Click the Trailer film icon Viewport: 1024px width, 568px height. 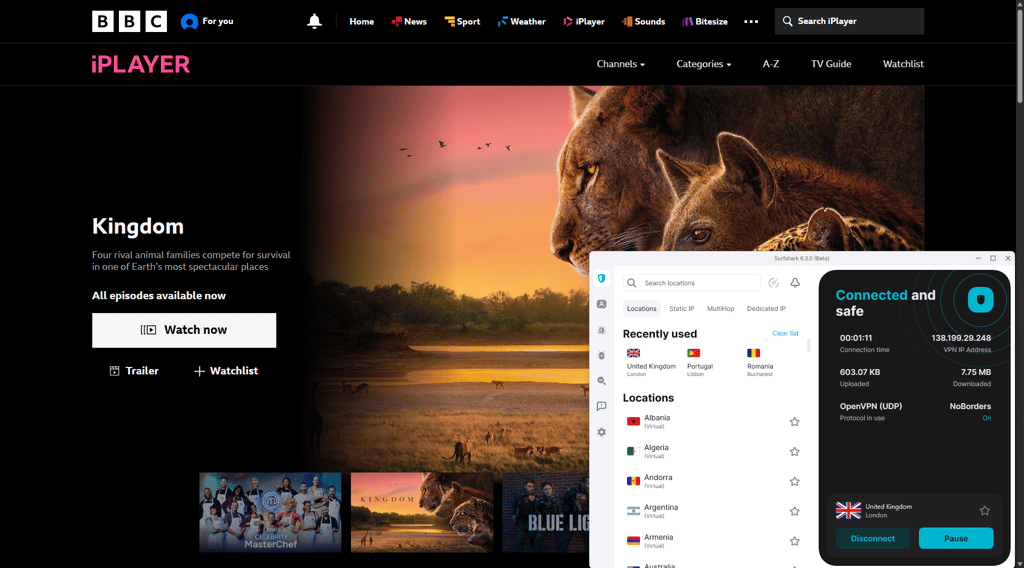point(114,371)
